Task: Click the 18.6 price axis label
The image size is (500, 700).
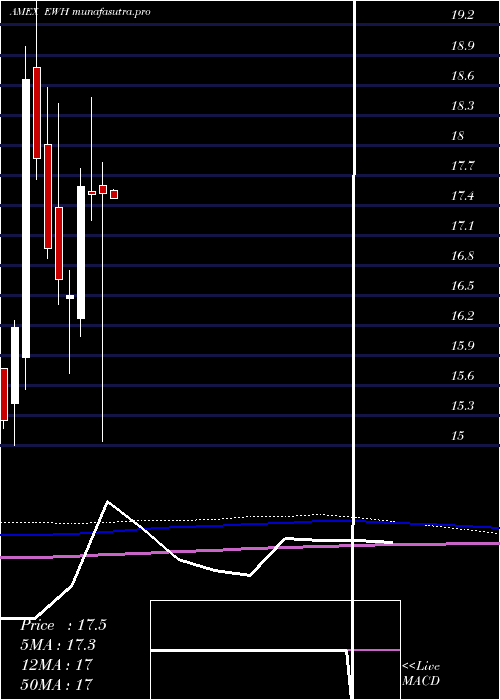Action: tap(462, 76)
